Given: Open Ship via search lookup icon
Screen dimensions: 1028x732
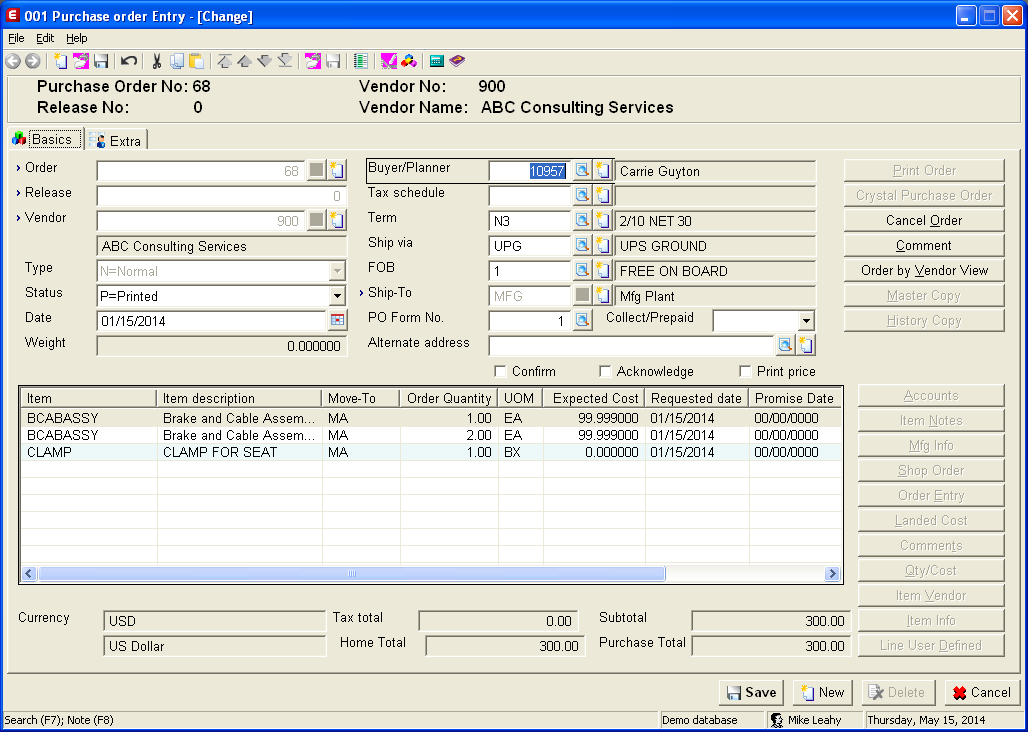Looking at the screenshot, I should click(x=582, y=245).
